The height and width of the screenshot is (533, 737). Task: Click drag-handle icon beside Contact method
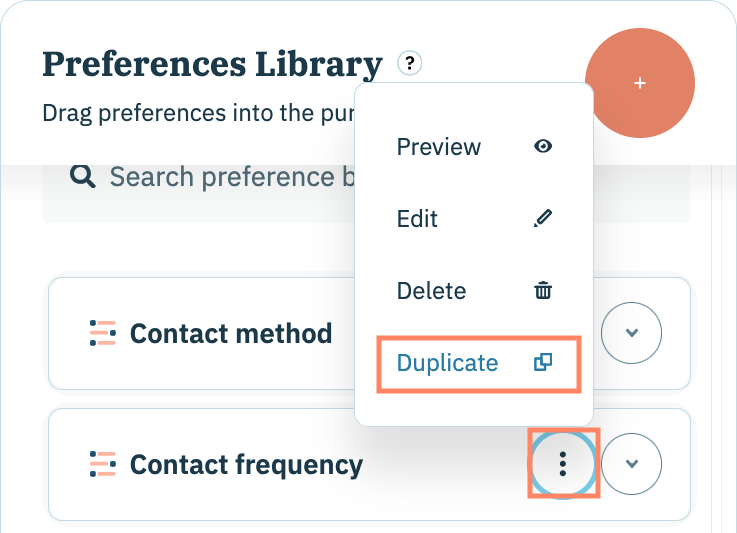click(x=102, y=333)
